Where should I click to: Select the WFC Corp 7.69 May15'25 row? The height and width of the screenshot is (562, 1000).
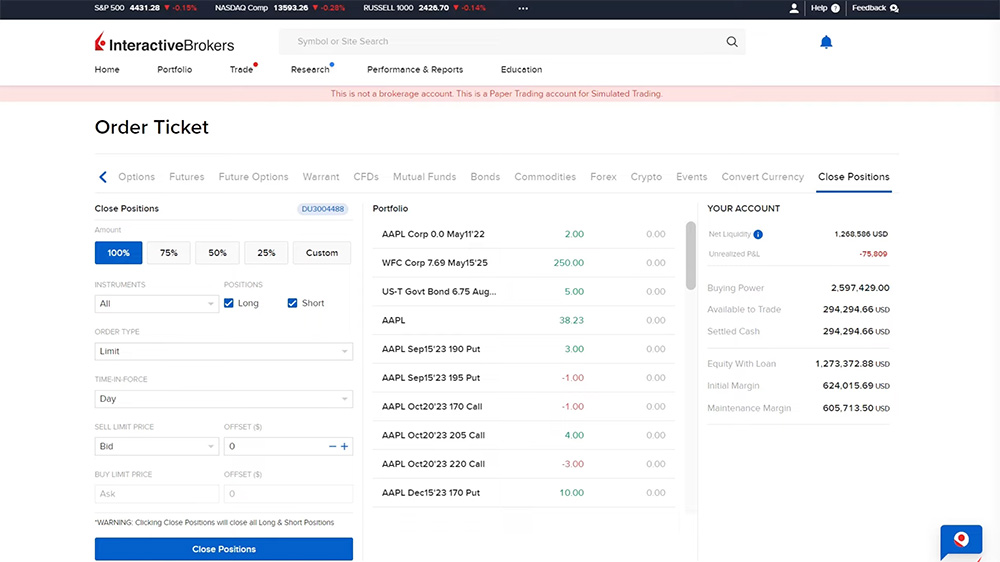524,263
